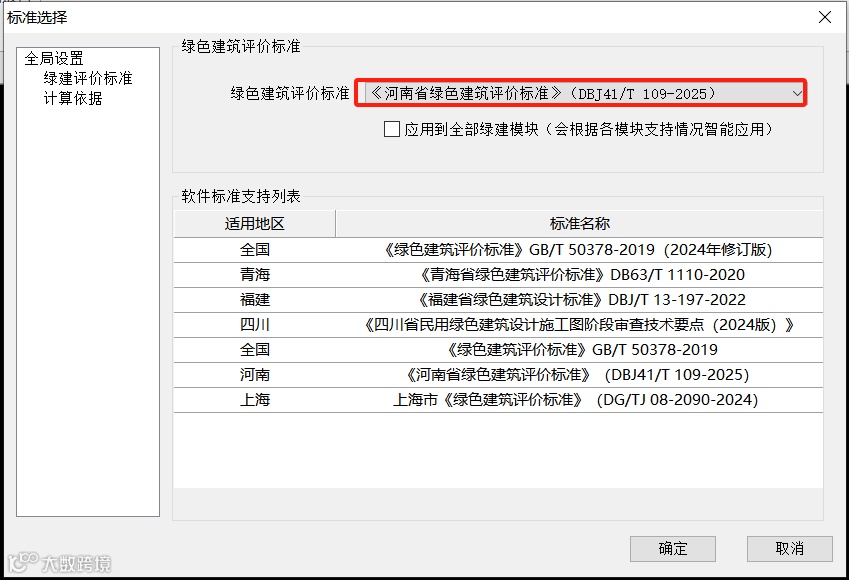Open the standard selection combo box arrow

point(797,92)
